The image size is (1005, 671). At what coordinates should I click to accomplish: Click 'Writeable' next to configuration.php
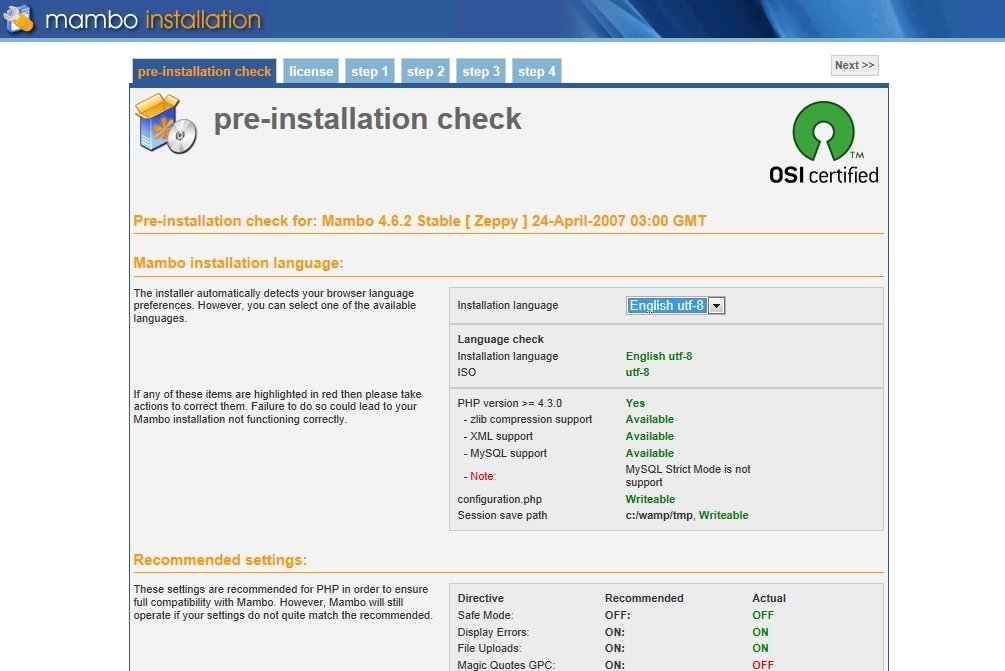tap(650, 499)
